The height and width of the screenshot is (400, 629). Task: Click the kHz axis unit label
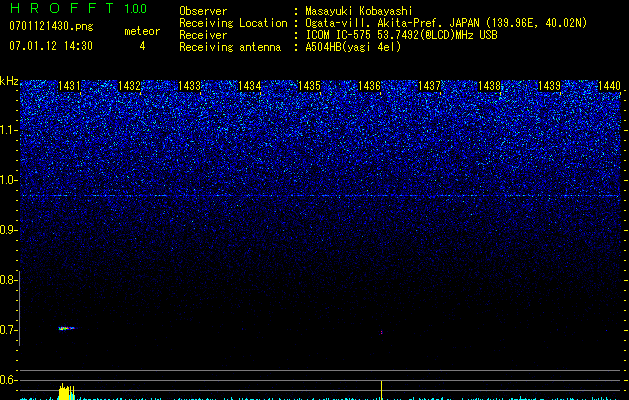pyautogui.click(x=9, y=81)
